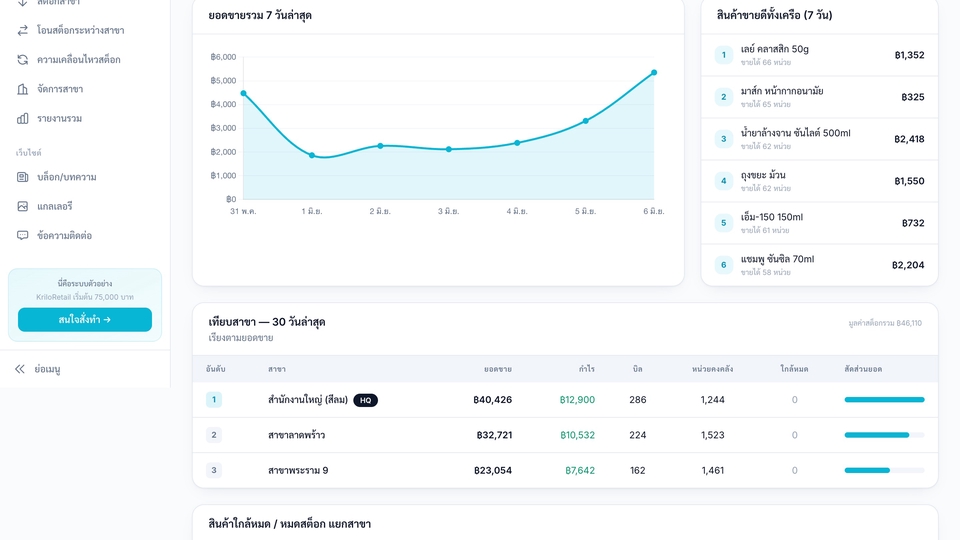The height and width of the screenshot is (540, 960).
Task: Click the blog/articles icon
Action: [x=23, y=177]
